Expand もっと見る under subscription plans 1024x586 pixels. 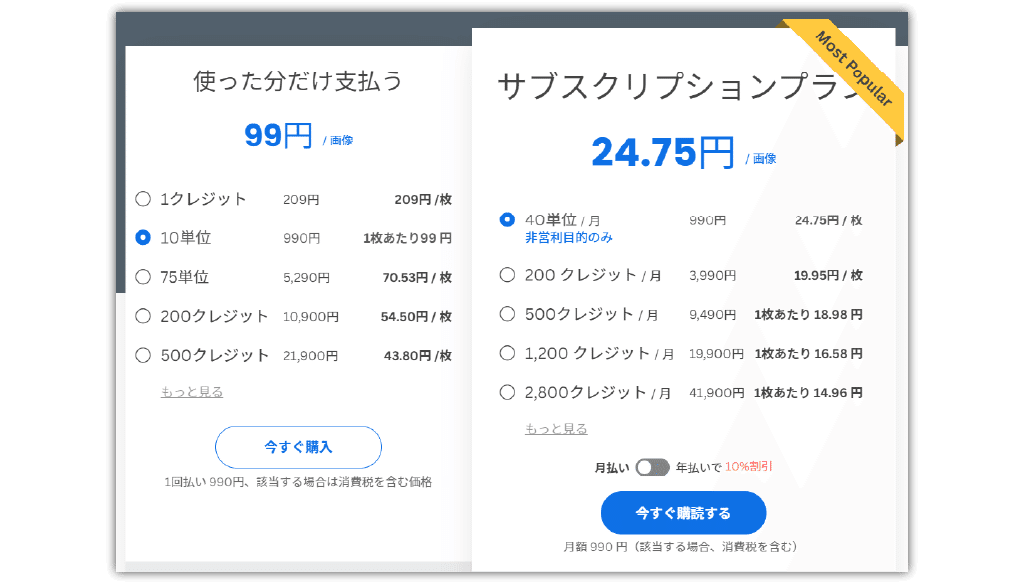[x=556, y=429]
